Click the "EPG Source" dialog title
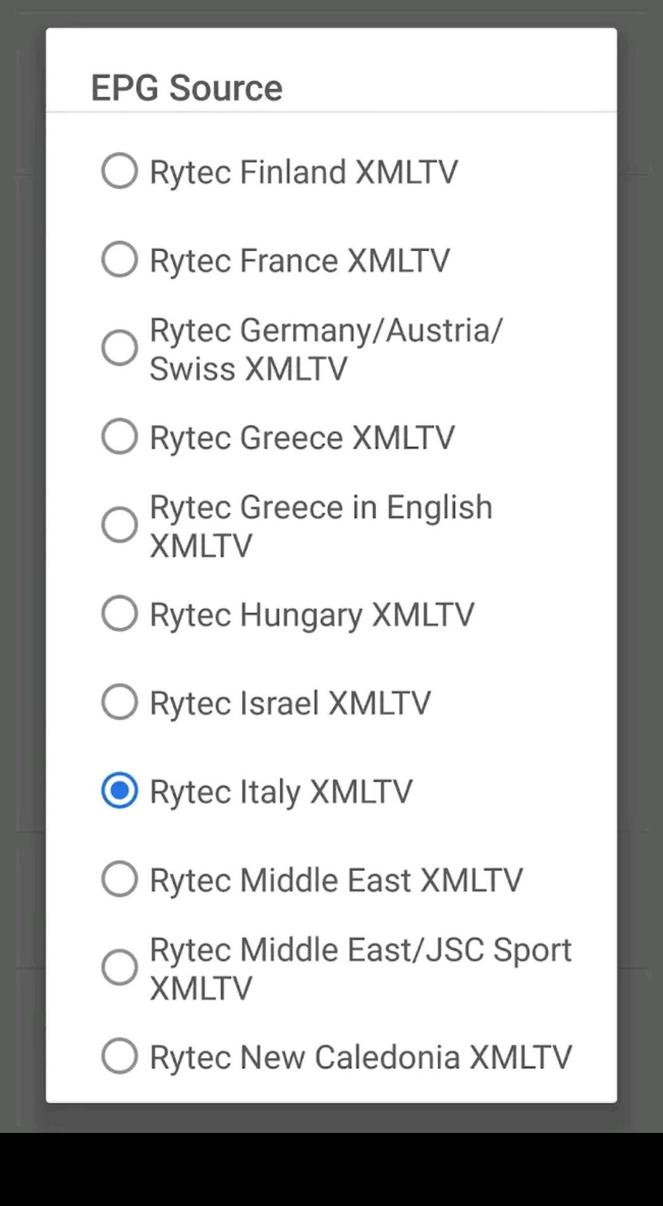 186,88
